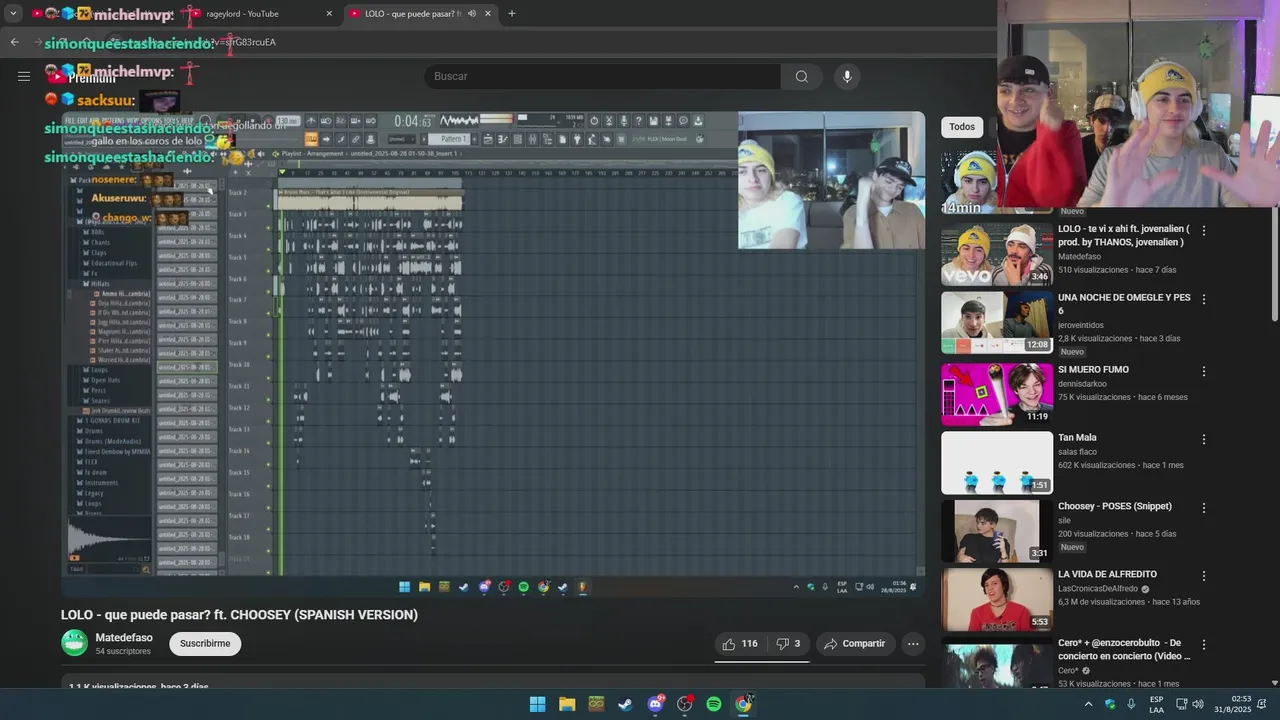
Task: Open options menu for LOLO te vi x ahi
Action: point(1203,230)
